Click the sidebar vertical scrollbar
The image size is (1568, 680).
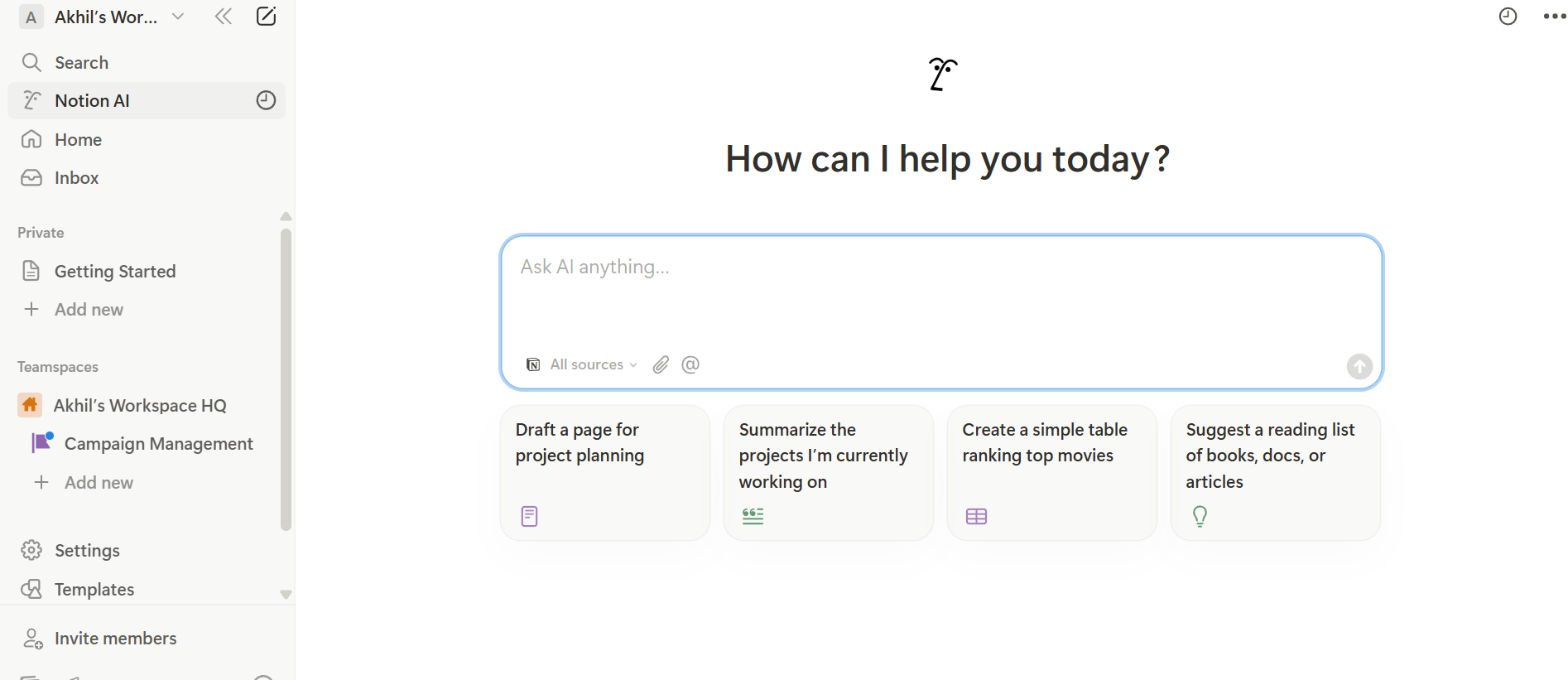click(x=286, y=379)
